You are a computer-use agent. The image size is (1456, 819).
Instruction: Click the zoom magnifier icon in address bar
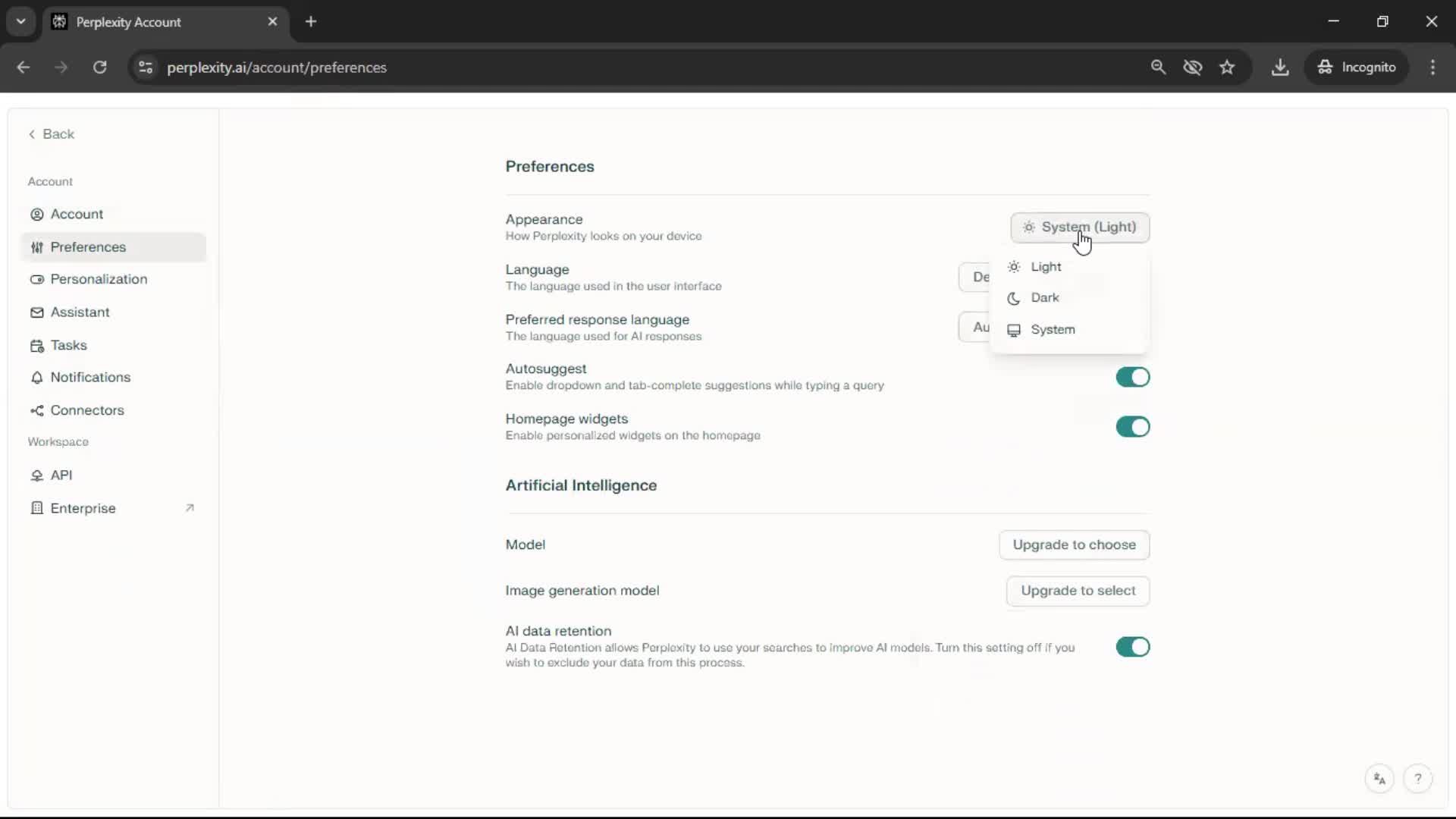[1158, 67]
